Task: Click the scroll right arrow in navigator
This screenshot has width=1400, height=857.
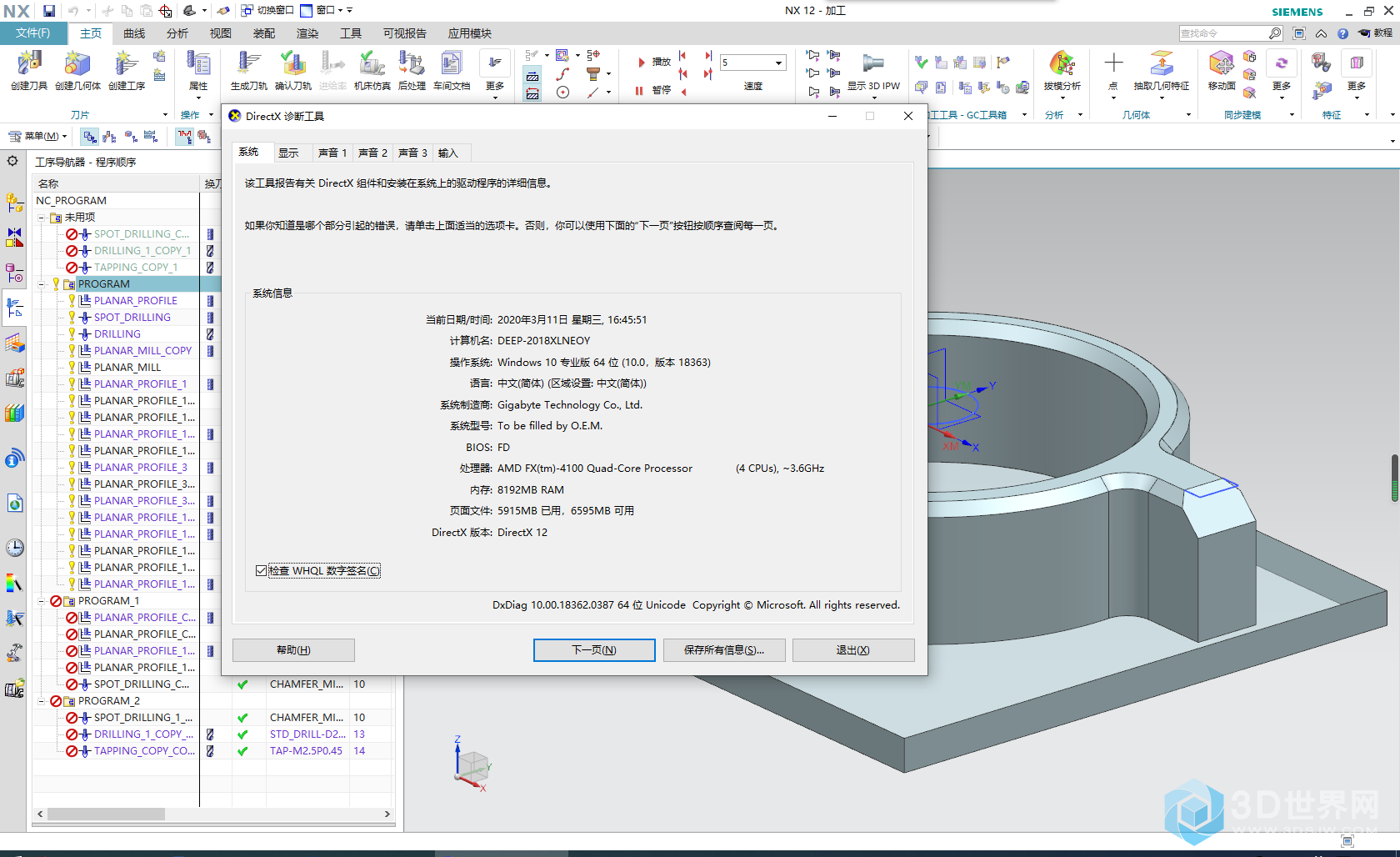Action: tap(387, 814)
